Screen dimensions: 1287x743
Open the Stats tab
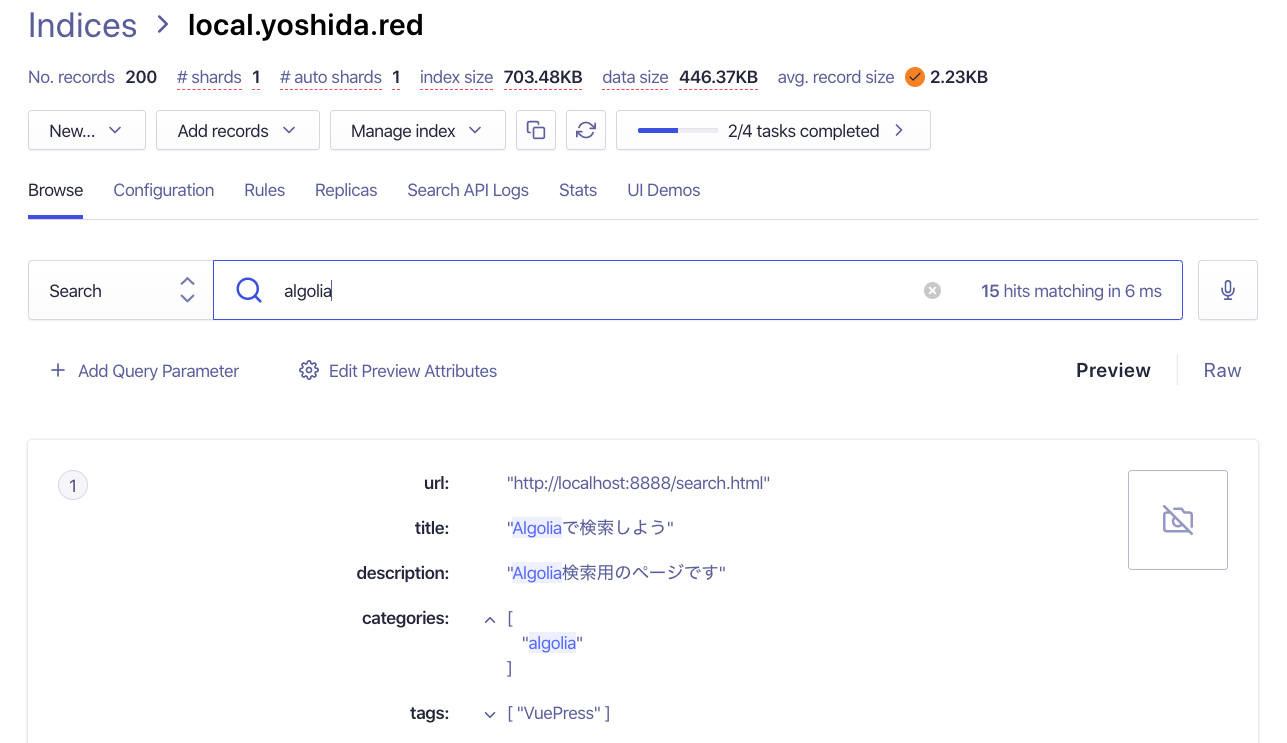click(x=578, y=190)
